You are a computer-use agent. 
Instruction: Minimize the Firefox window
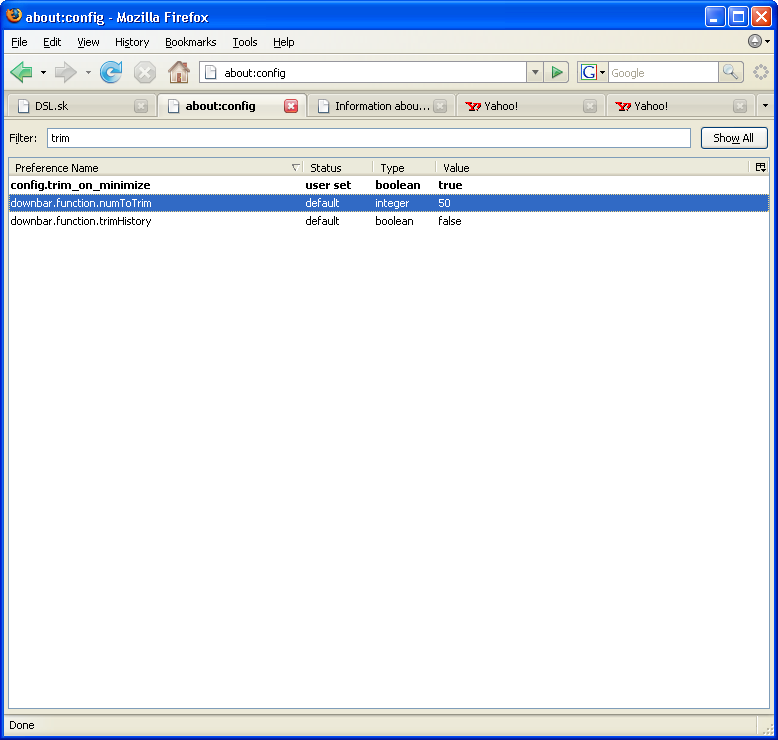714,17
